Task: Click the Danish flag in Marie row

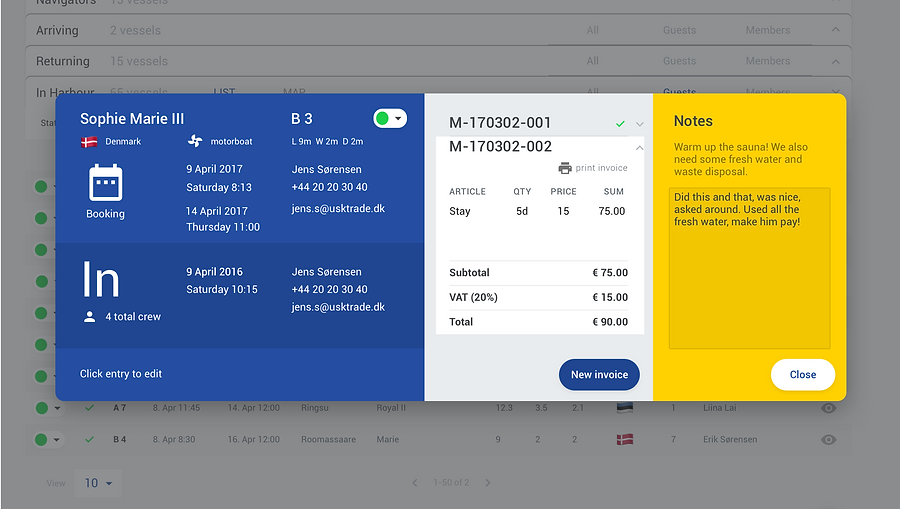Action: (x=624, y=440)
